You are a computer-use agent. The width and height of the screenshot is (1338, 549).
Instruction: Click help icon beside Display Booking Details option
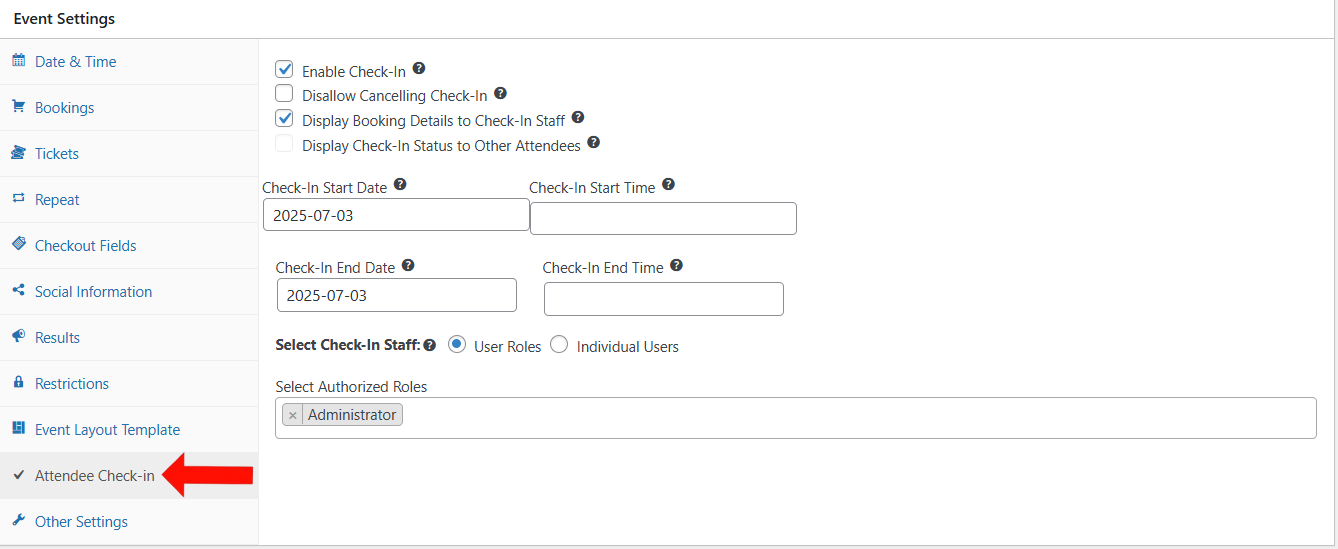coord(578,118)
